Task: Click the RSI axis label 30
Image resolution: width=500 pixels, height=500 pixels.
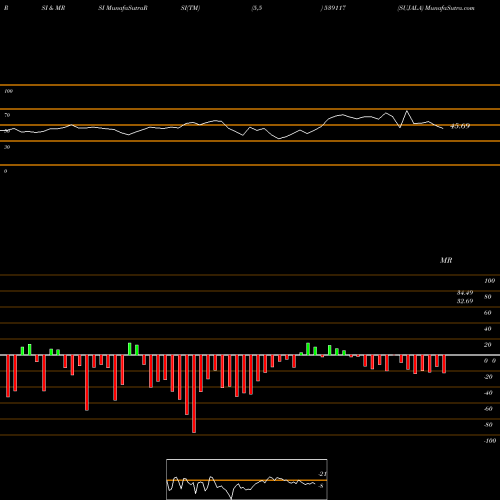Action: (7, 147)
